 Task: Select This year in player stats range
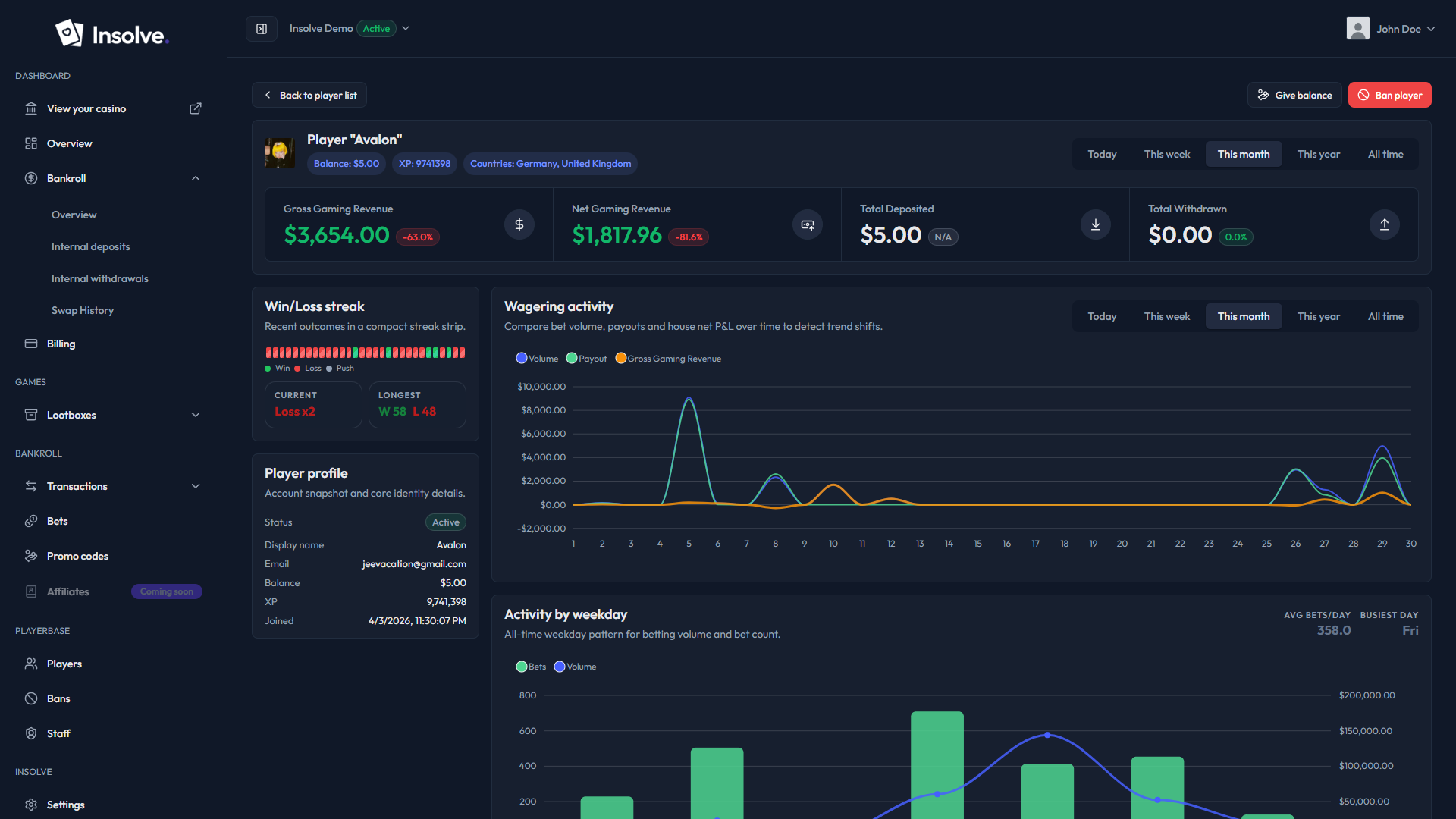point(1319,154)
